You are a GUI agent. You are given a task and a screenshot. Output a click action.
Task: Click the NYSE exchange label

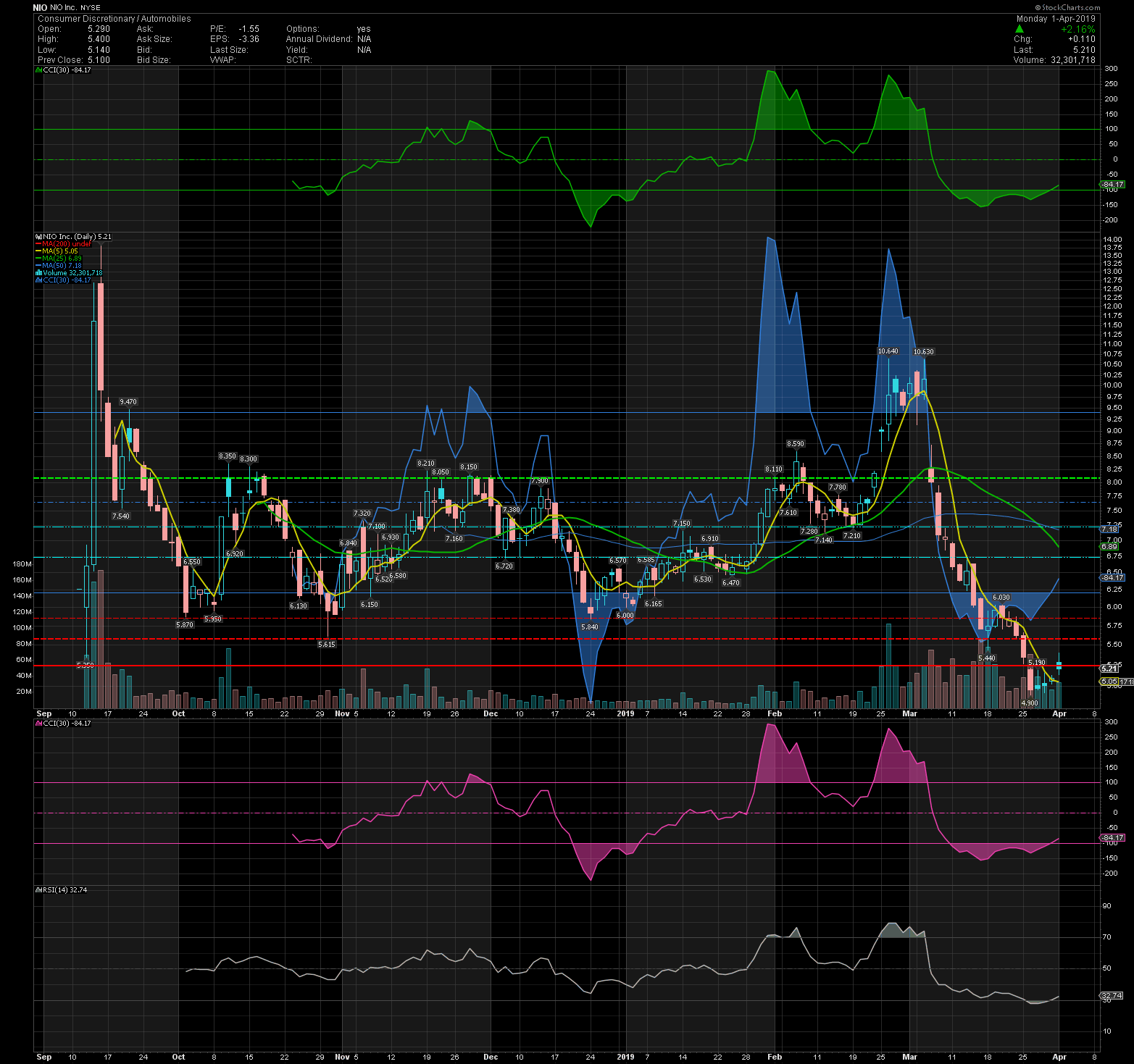pyautogui.click(x=91, y=8)
